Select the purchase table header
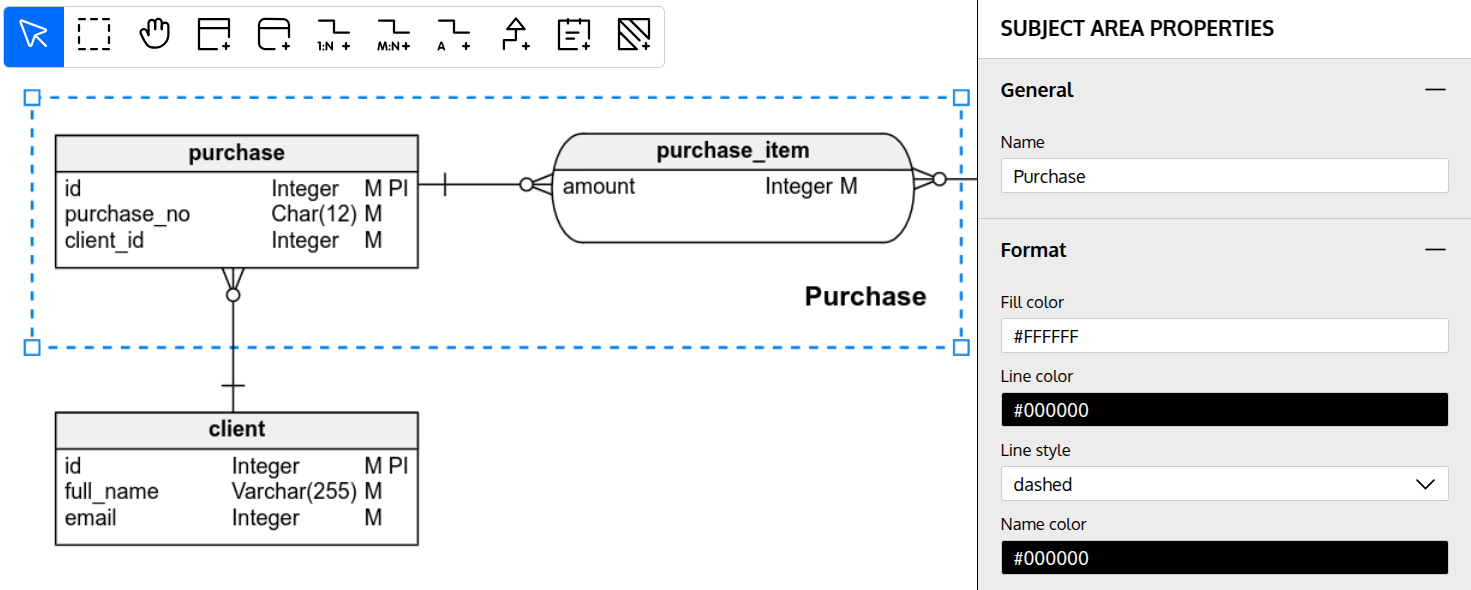The width and height of the screenshot is (1471, 590). [236, 153]
